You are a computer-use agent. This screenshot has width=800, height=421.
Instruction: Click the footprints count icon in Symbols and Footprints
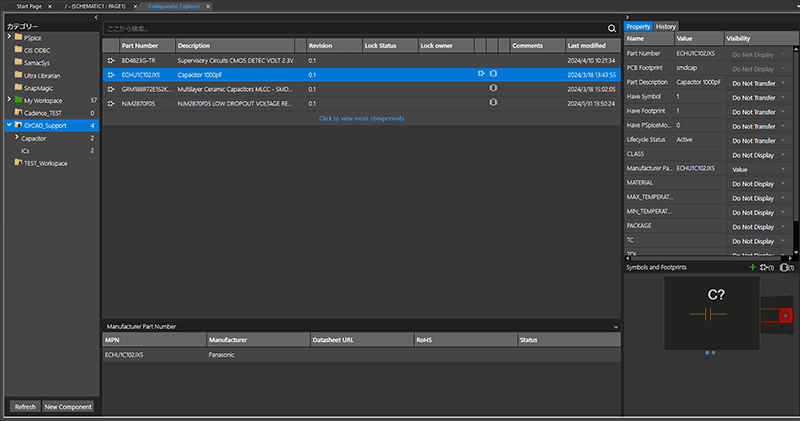786,267
